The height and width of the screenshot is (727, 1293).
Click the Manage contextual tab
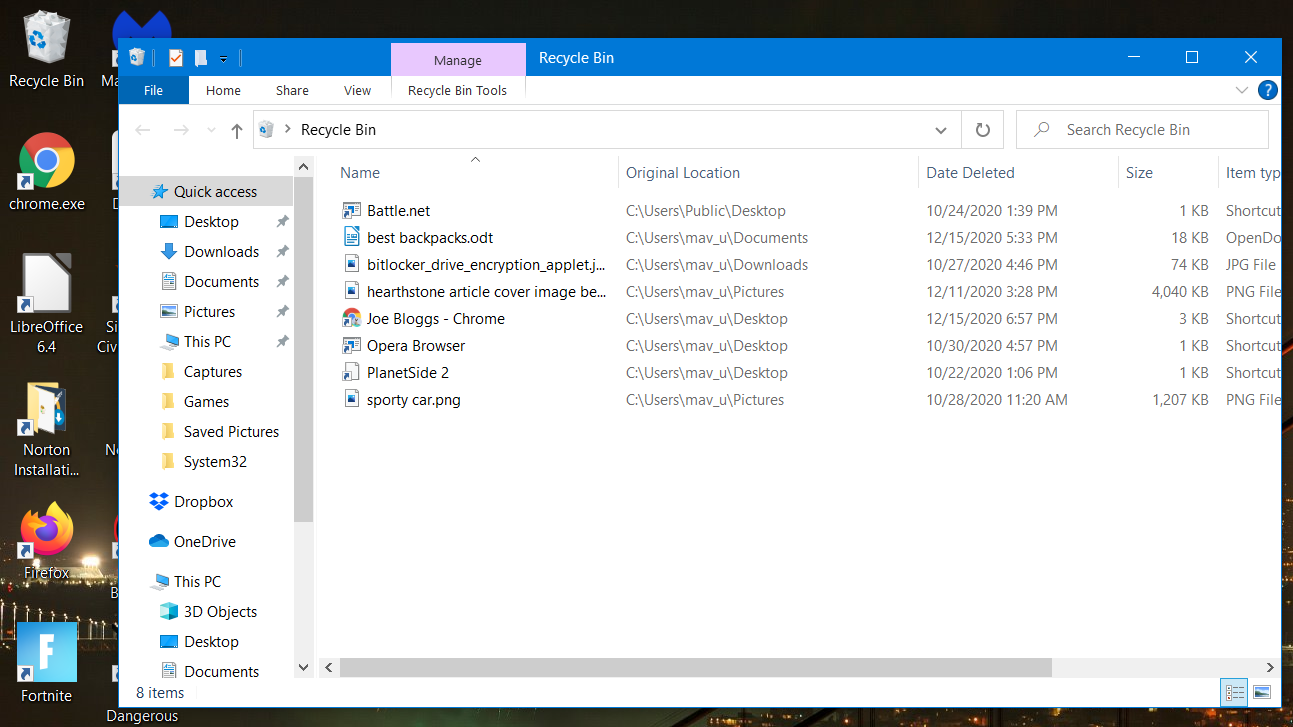(458, 60)
